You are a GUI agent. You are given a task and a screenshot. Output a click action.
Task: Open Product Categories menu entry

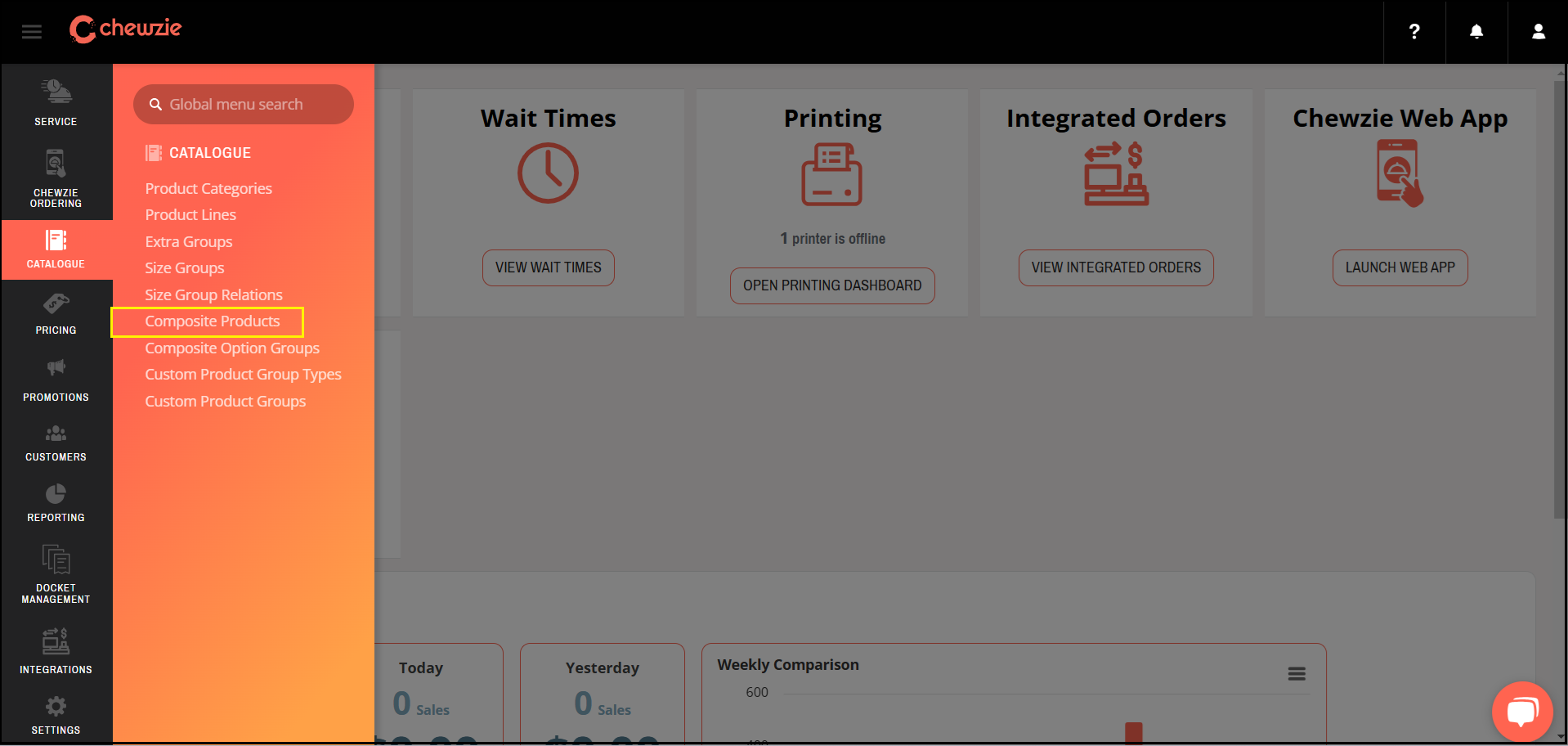(x=208, y=189)
